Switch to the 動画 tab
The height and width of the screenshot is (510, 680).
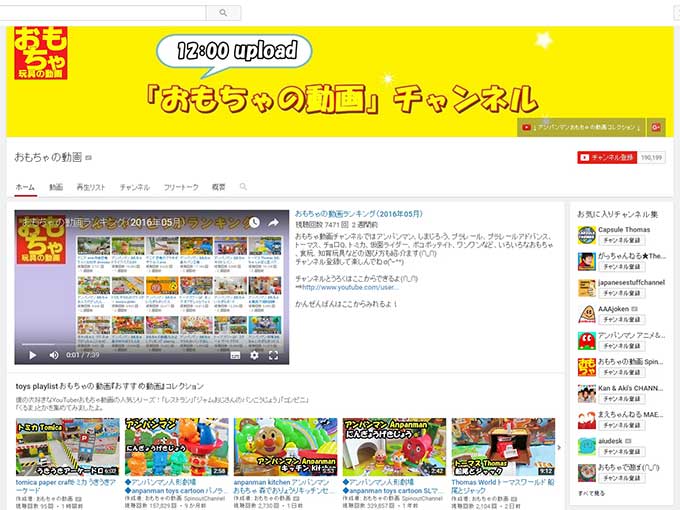(56, 187)
